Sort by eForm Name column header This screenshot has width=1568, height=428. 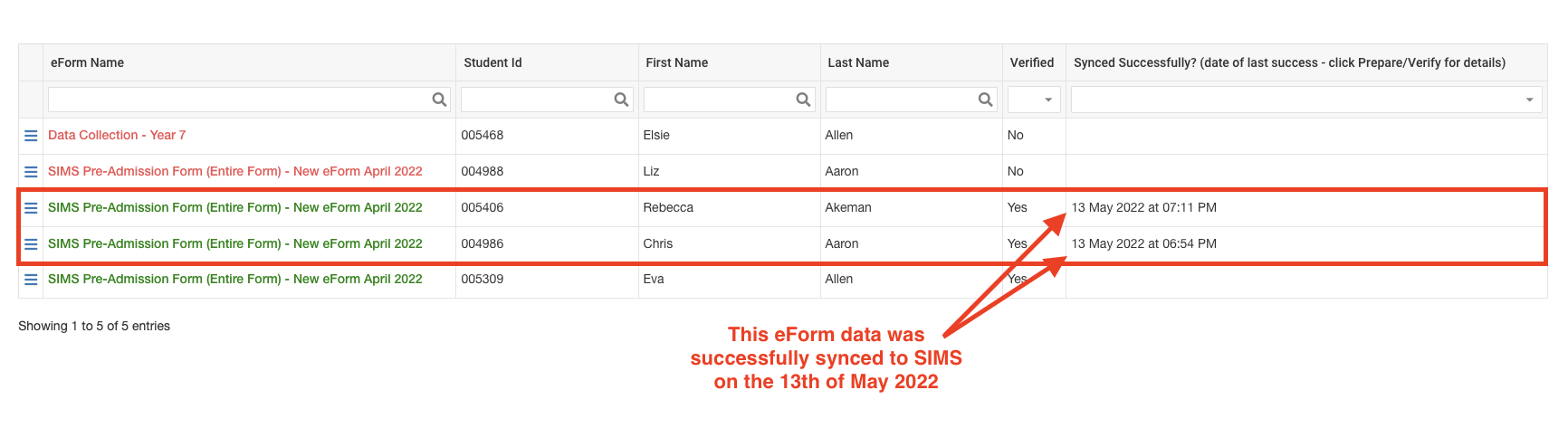[87, 62]
